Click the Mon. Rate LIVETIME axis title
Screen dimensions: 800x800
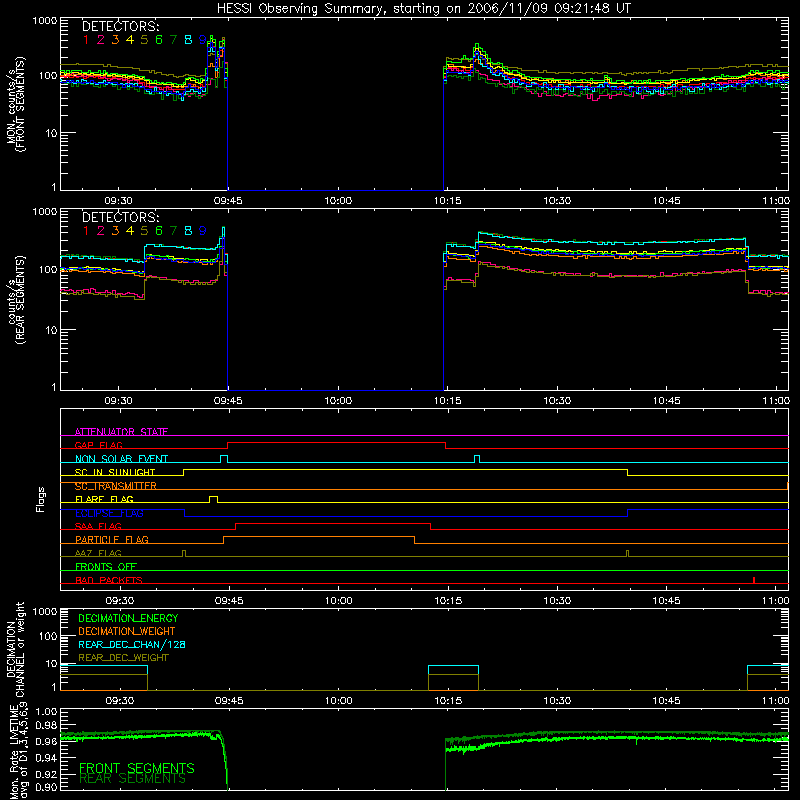point(15,752)
